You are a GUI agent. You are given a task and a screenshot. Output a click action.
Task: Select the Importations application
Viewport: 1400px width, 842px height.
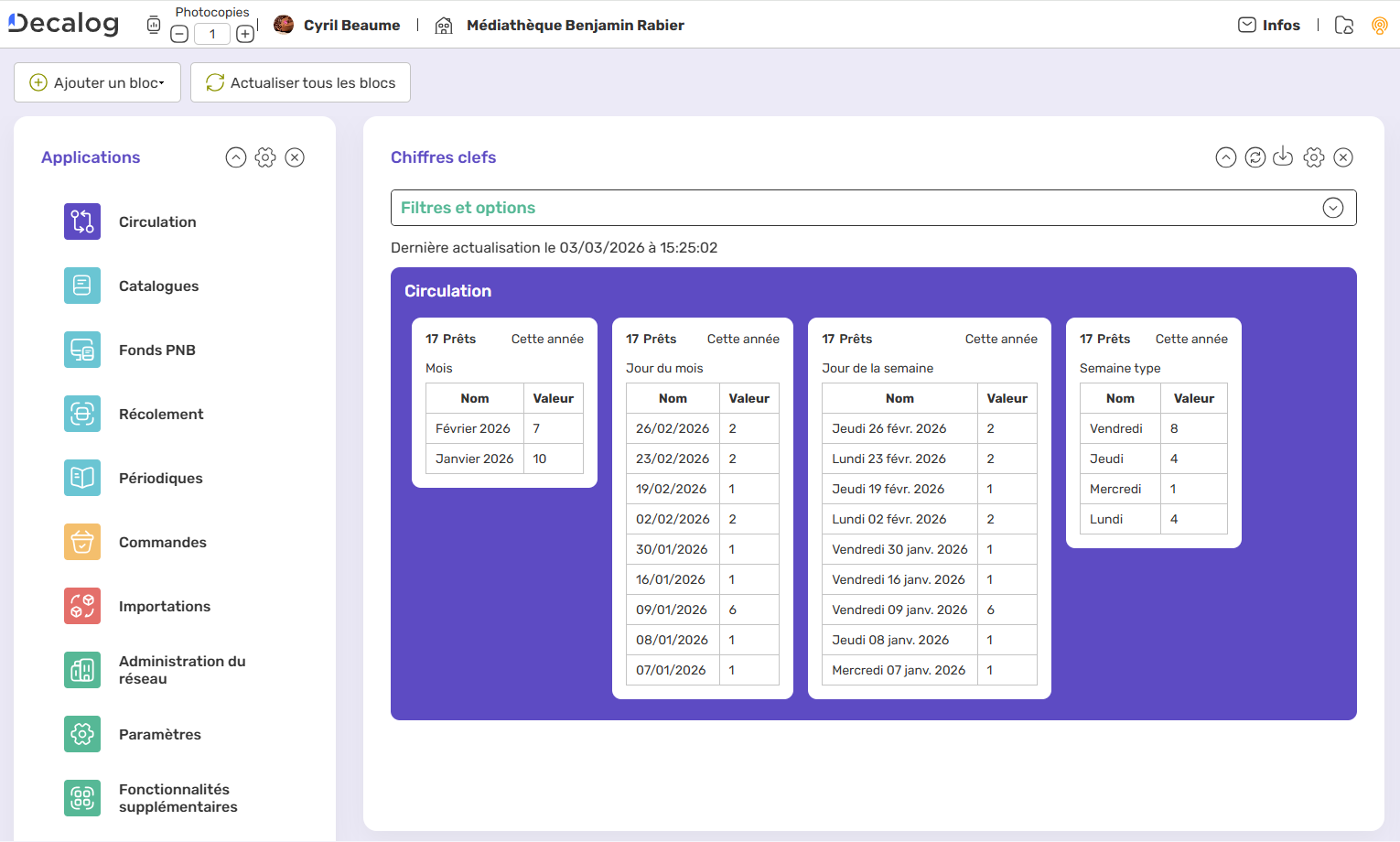coord(164,606)
